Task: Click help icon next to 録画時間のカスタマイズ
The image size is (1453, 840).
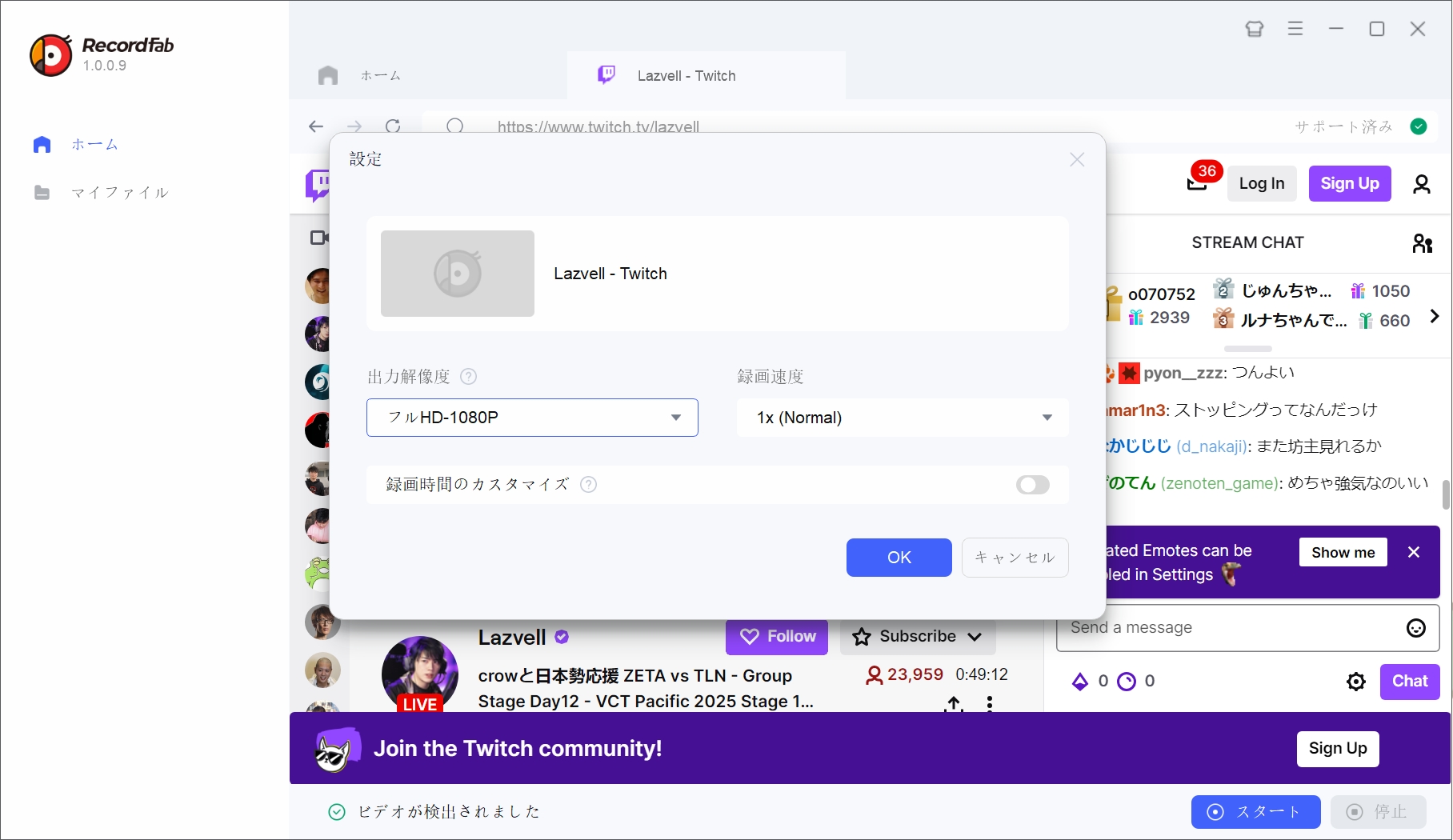Action: click(x=588, y=484)
